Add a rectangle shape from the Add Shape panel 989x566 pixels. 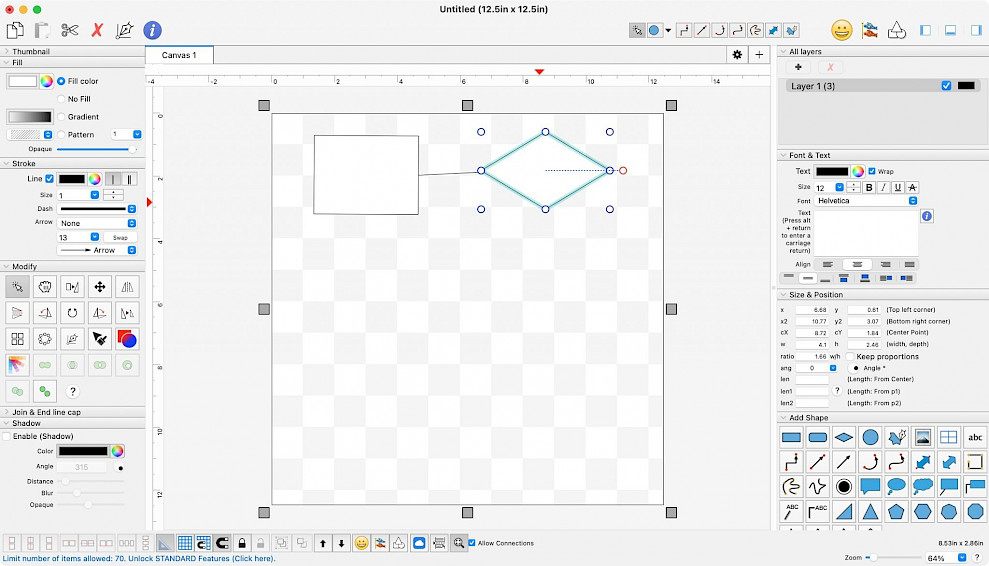(x=791, y=437)
